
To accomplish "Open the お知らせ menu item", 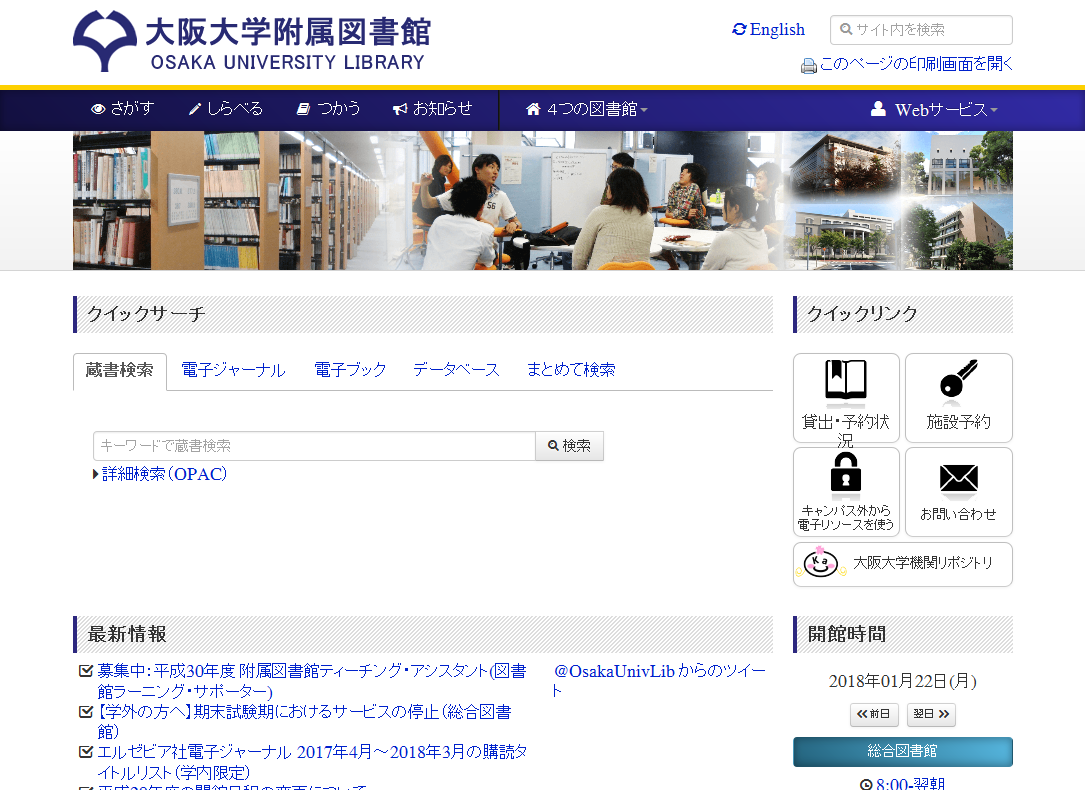I will tap(432, 109).
